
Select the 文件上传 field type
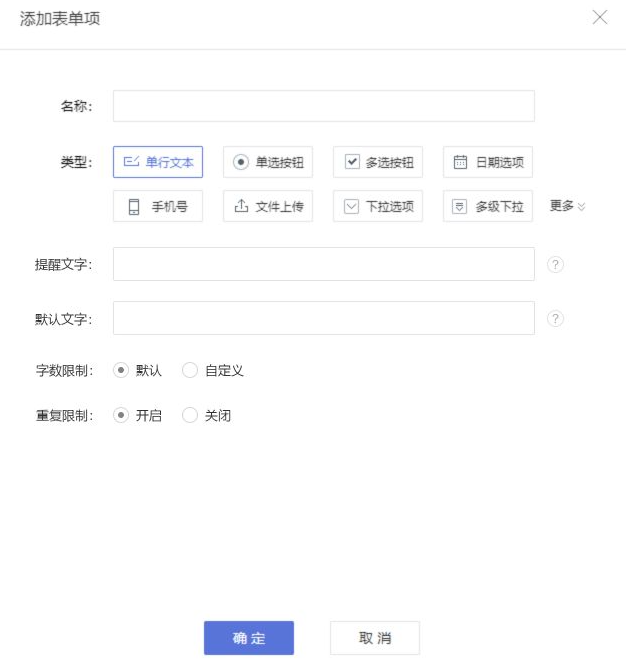(x=268, y=206)
